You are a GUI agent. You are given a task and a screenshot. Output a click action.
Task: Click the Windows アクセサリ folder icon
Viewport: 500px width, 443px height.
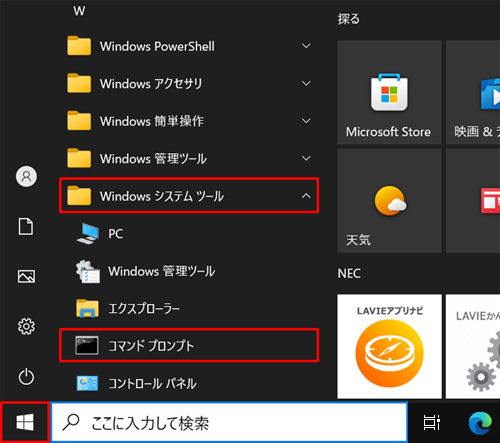tap(79, 83)
